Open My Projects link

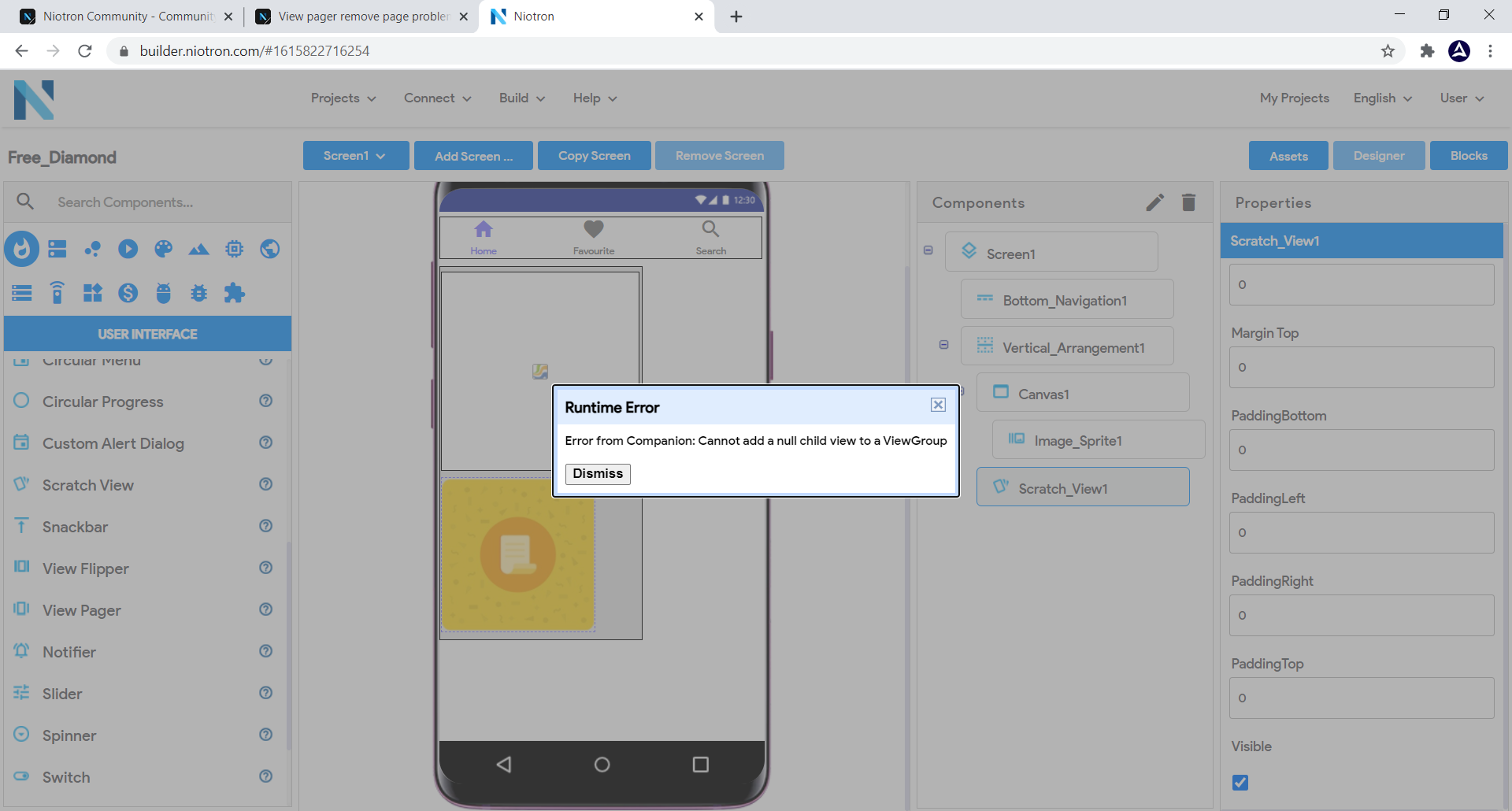(x=1294, y=98)
